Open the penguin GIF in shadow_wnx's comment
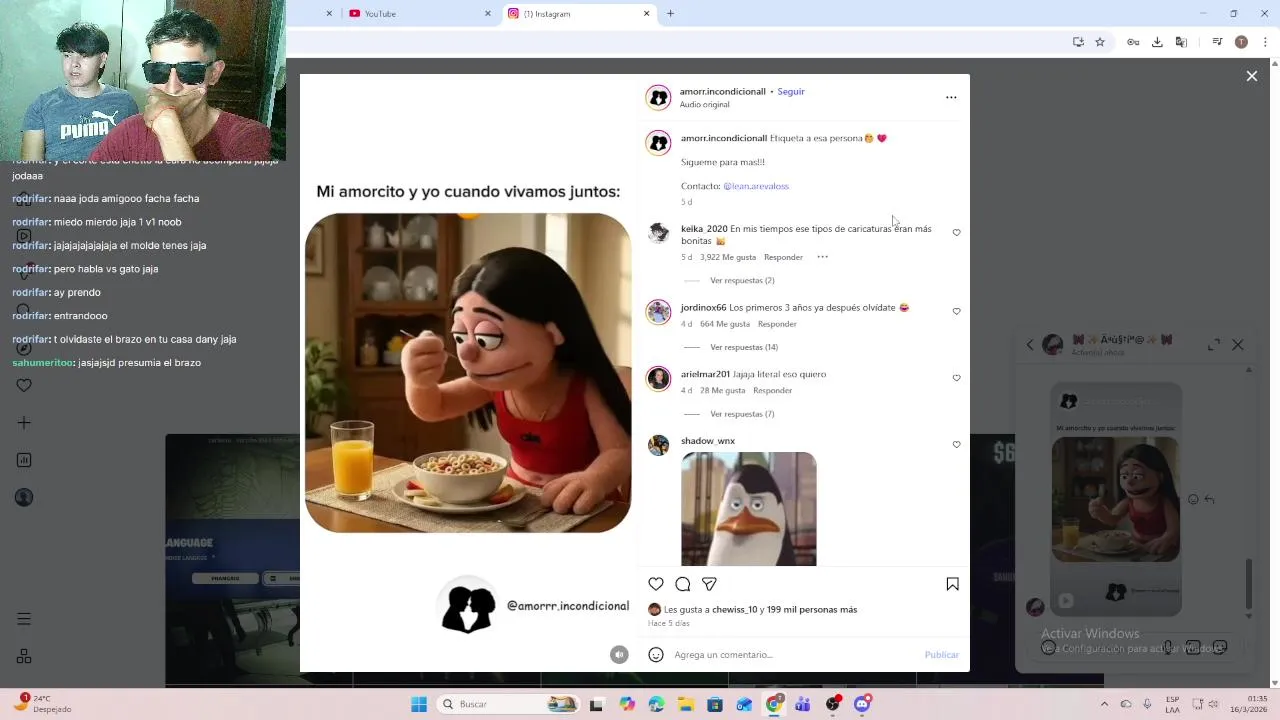This screenshot has width=1280, height=720. (x=749, y=509)
